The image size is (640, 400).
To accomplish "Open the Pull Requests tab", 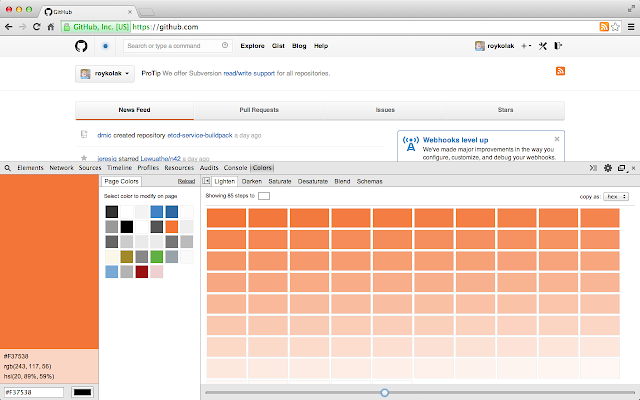I will [259, 110].
